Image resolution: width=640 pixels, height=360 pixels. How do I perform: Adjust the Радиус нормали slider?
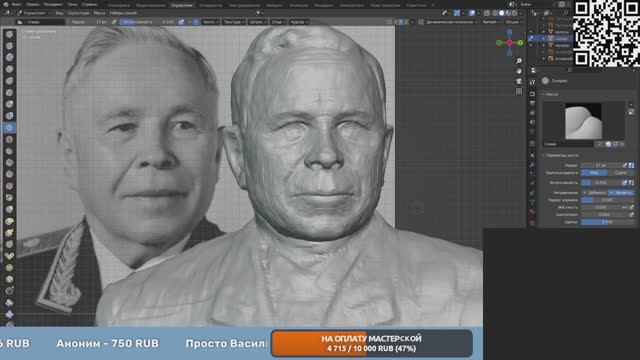coord(607,200)
